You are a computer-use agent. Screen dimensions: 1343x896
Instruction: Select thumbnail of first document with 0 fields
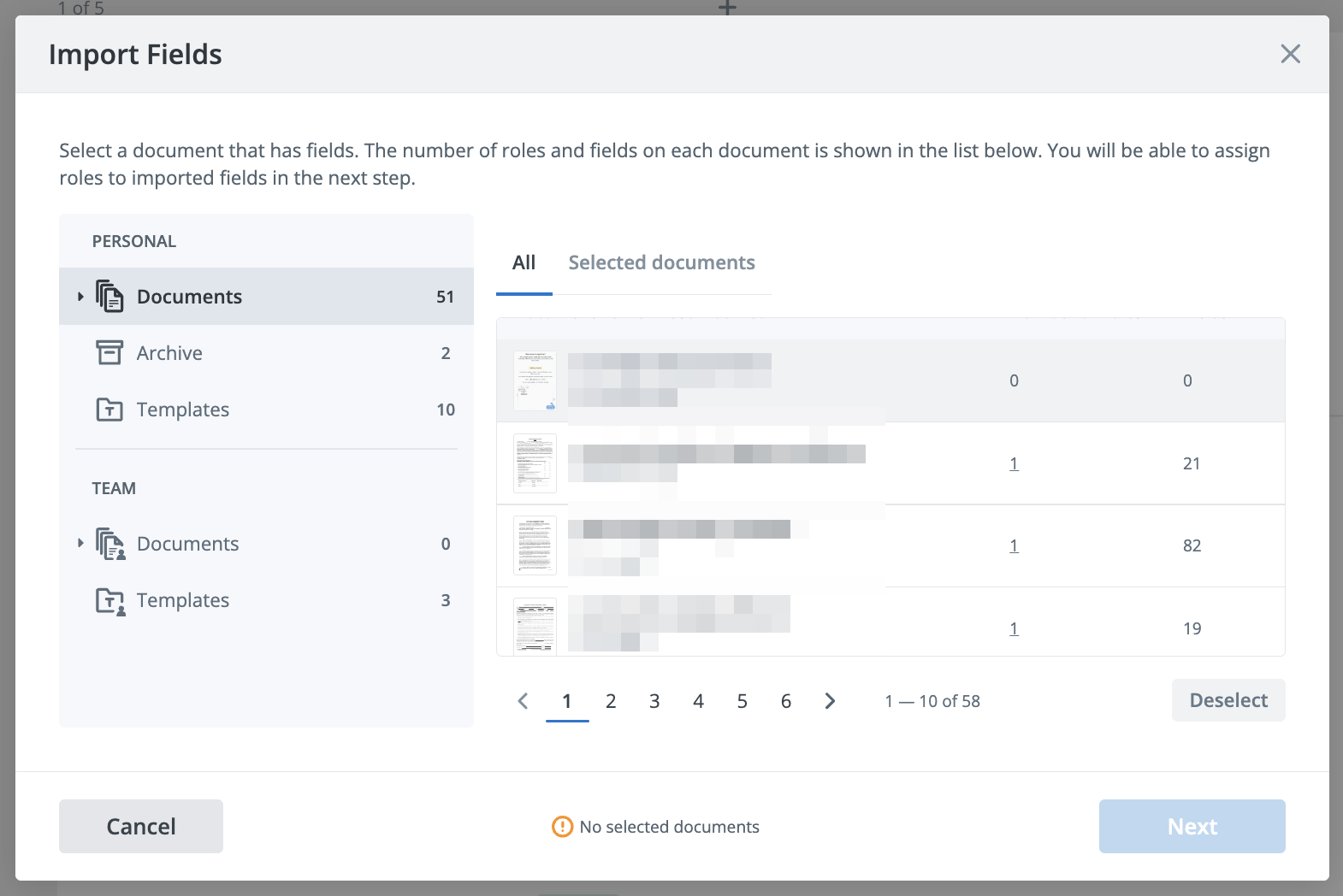coord(535,381)
